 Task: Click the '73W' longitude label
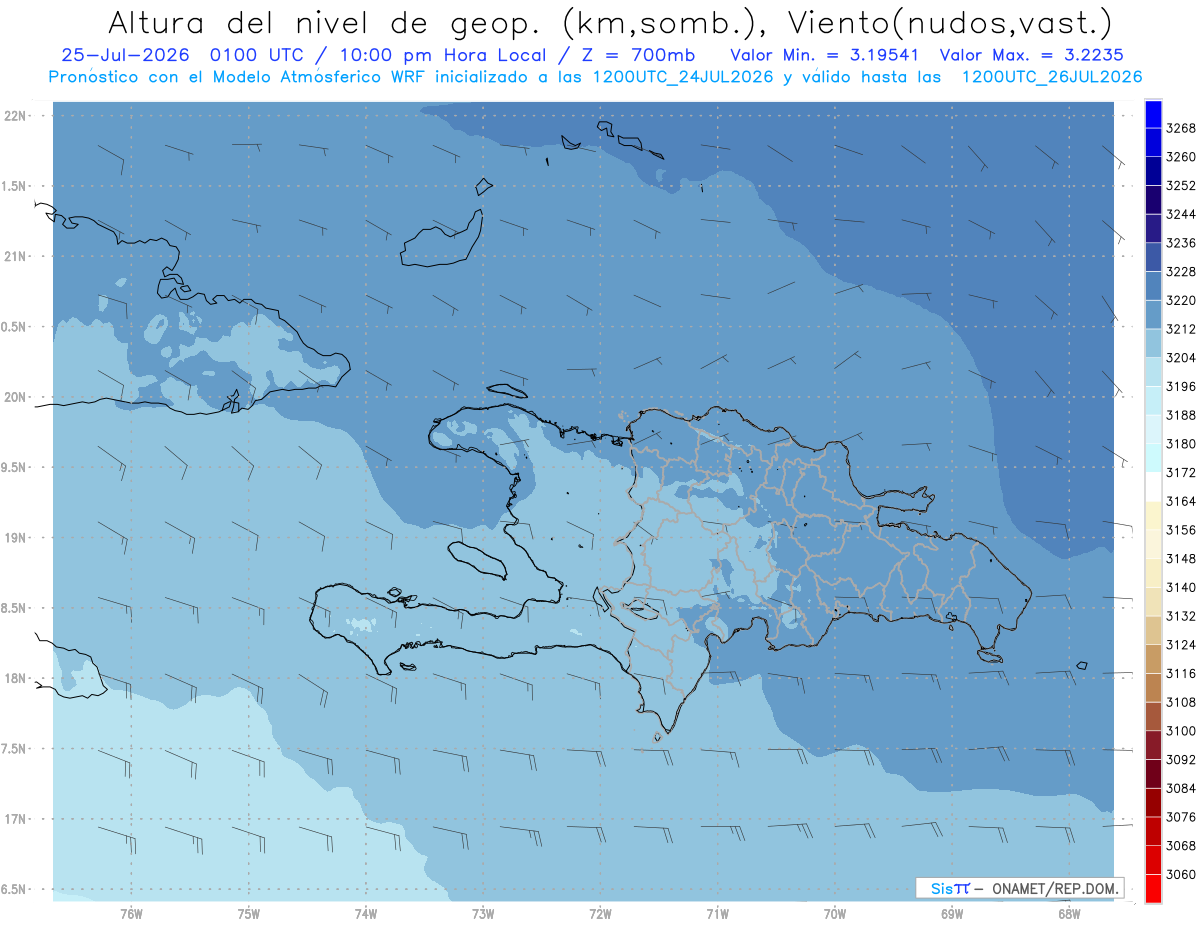483,914
